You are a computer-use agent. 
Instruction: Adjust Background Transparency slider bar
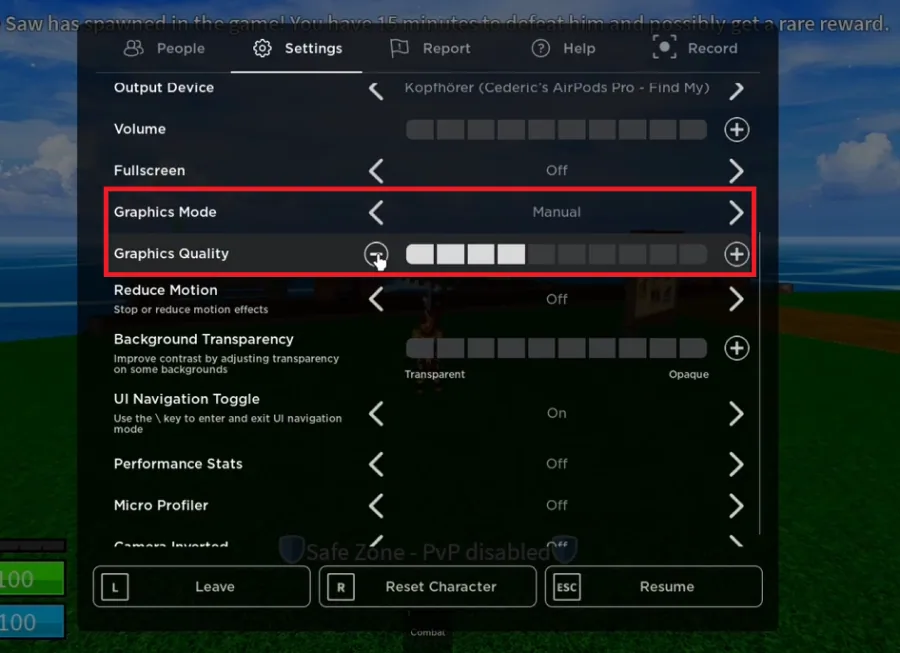[x=556, y=348]
